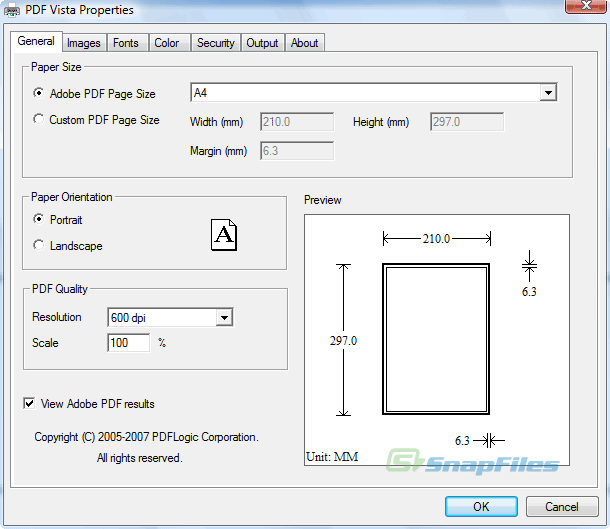Go to the Security tab

(x=216, y=43)
